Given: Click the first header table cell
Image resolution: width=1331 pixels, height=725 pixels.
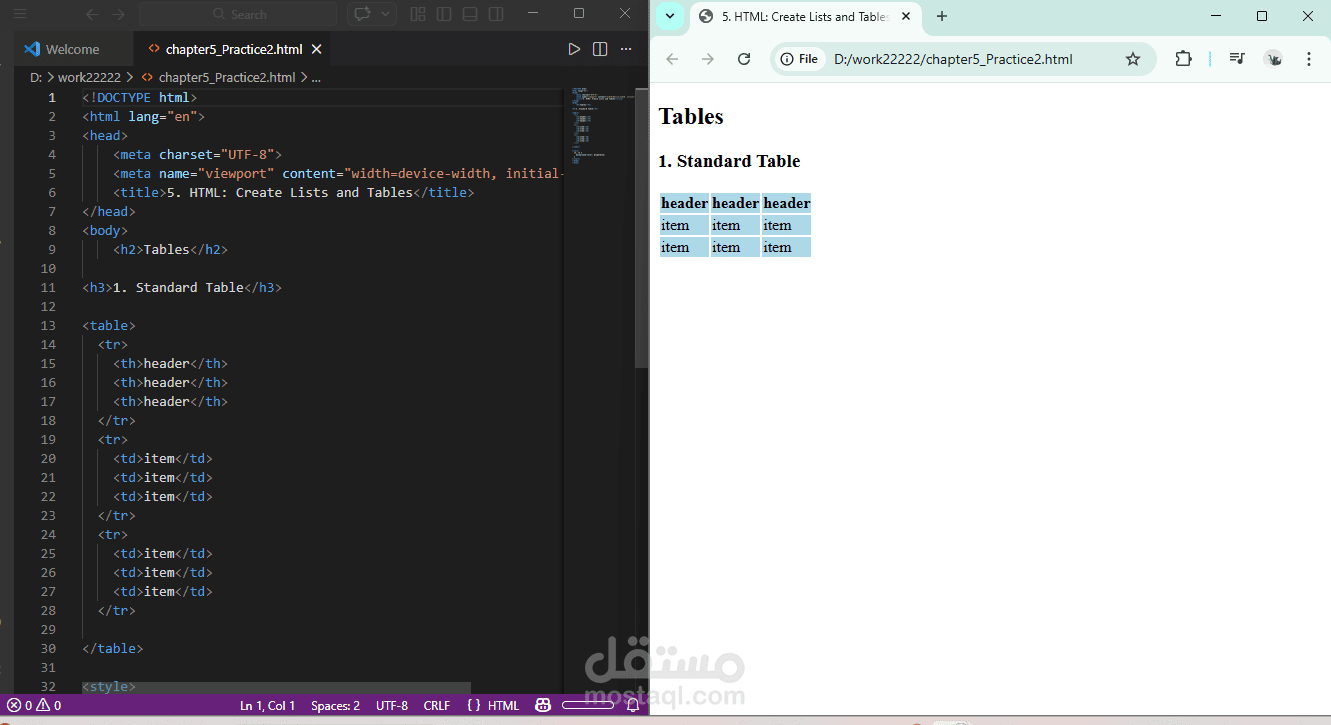Looking at the screenshot, I should tap(685, 203).
